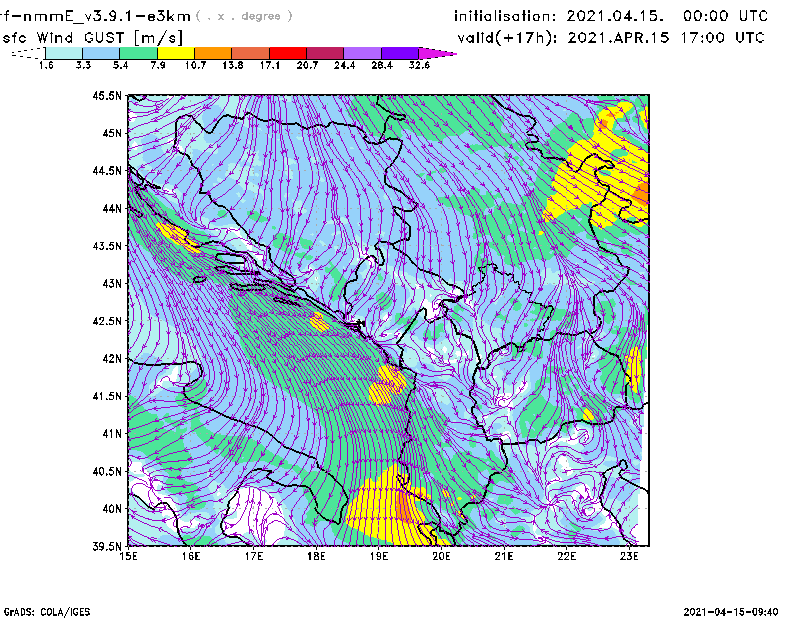Click the legend value 7.9
The height and width of the screenshot is (618, 800).
[x=158, y=65]
